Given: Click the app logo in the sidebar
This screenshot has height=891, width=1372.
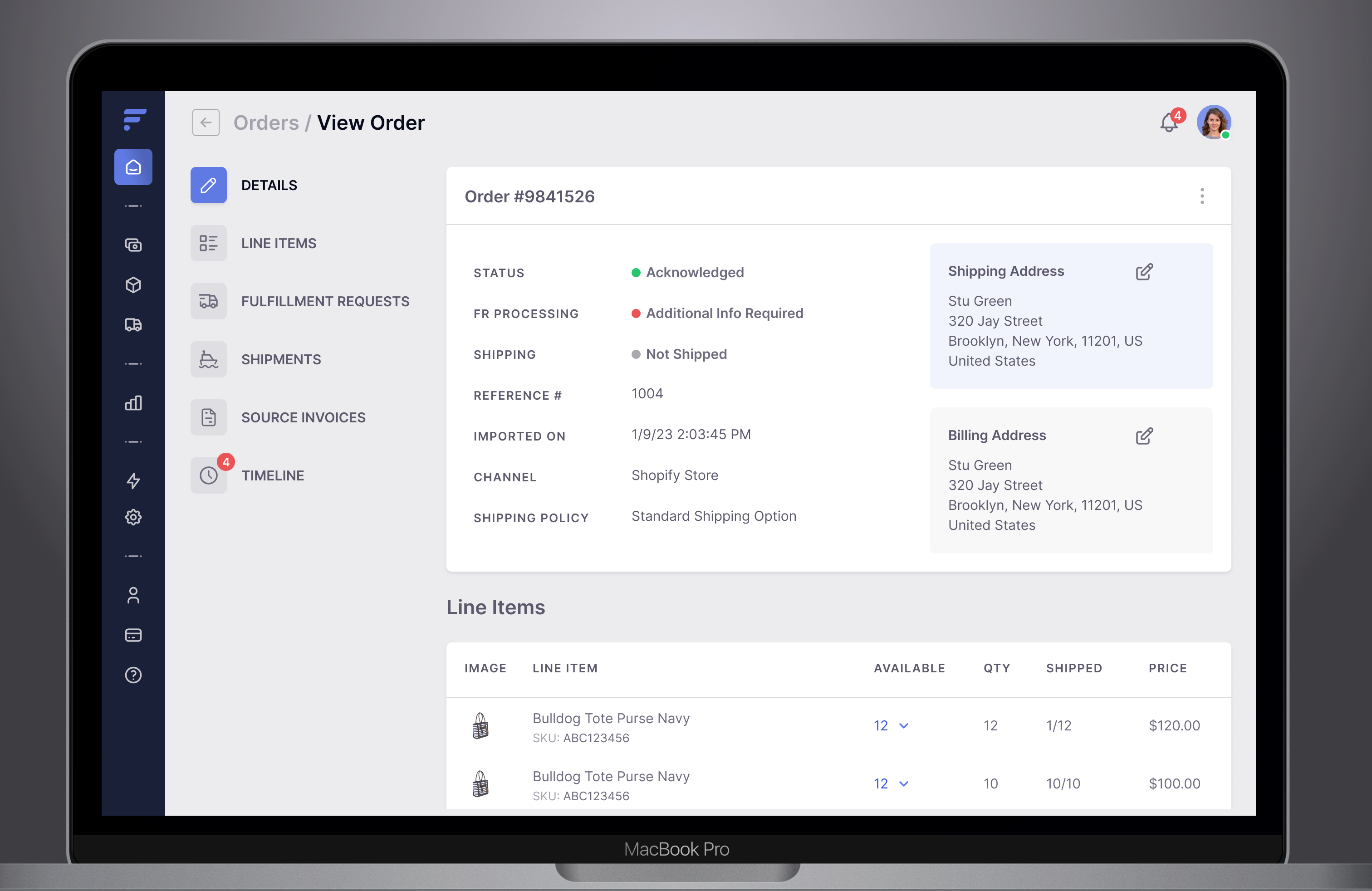Looking at the screenshot, I should (x=134, y=119).
